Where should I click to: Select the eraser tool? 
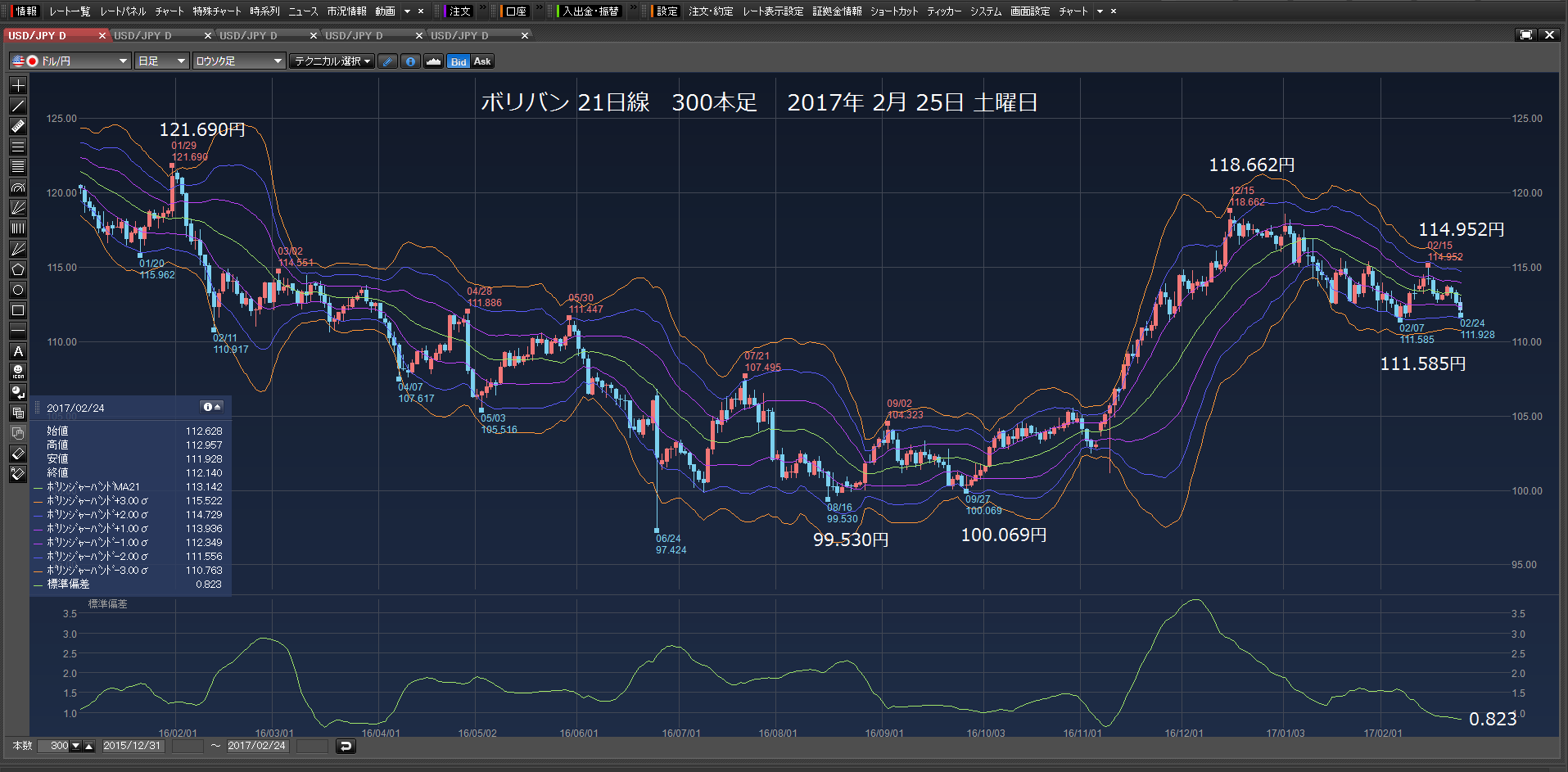(18, 454)
